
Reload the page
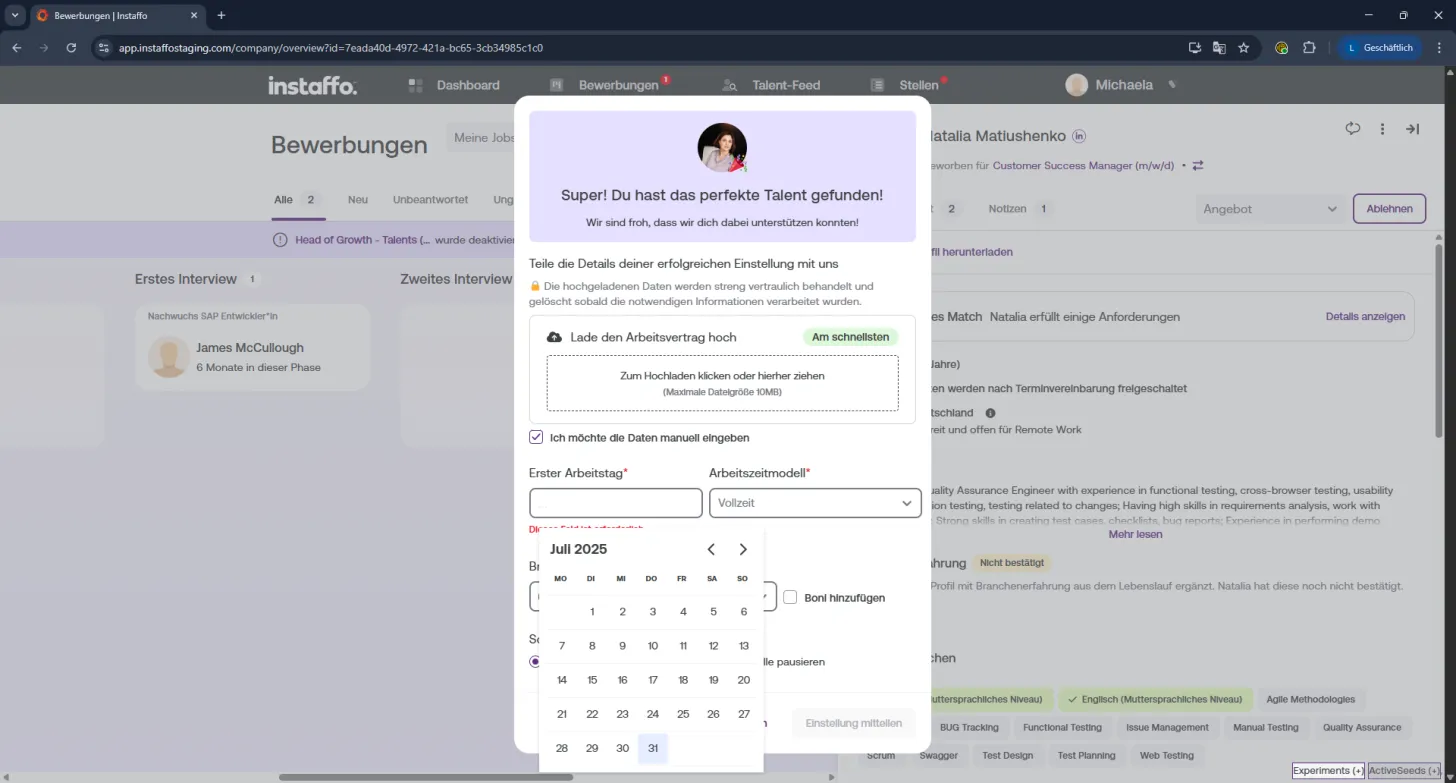click(71, 47)
